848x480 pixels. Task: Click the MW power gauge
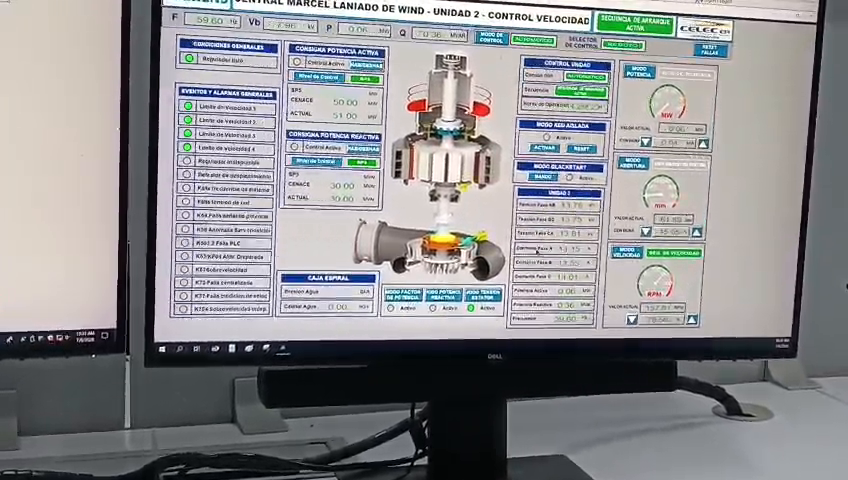667,103
